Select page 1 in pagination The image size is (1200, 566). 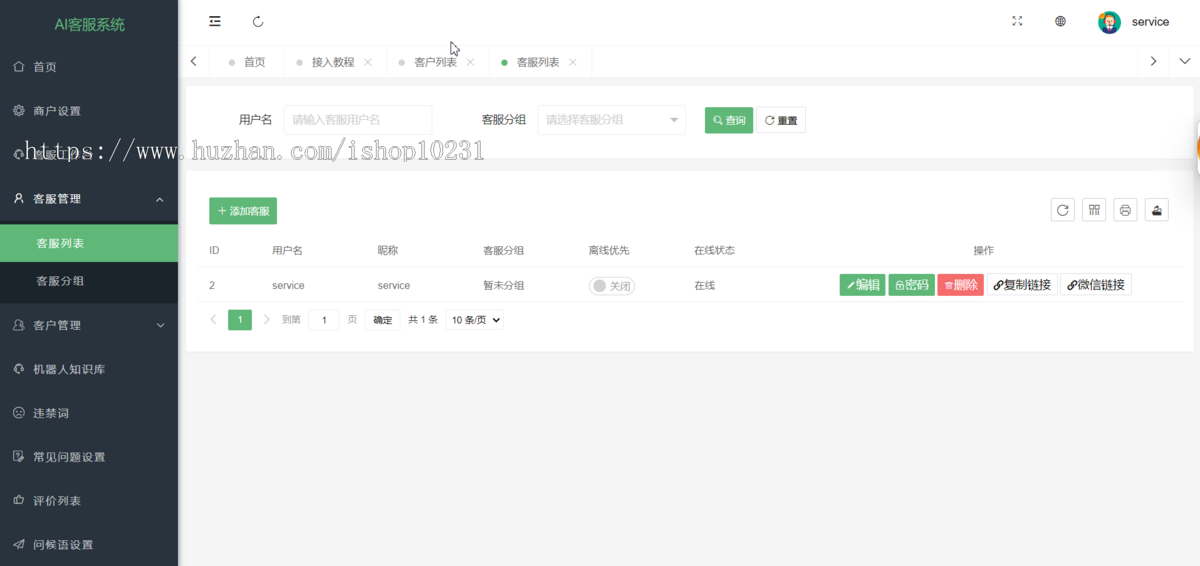tap(240, 320)
